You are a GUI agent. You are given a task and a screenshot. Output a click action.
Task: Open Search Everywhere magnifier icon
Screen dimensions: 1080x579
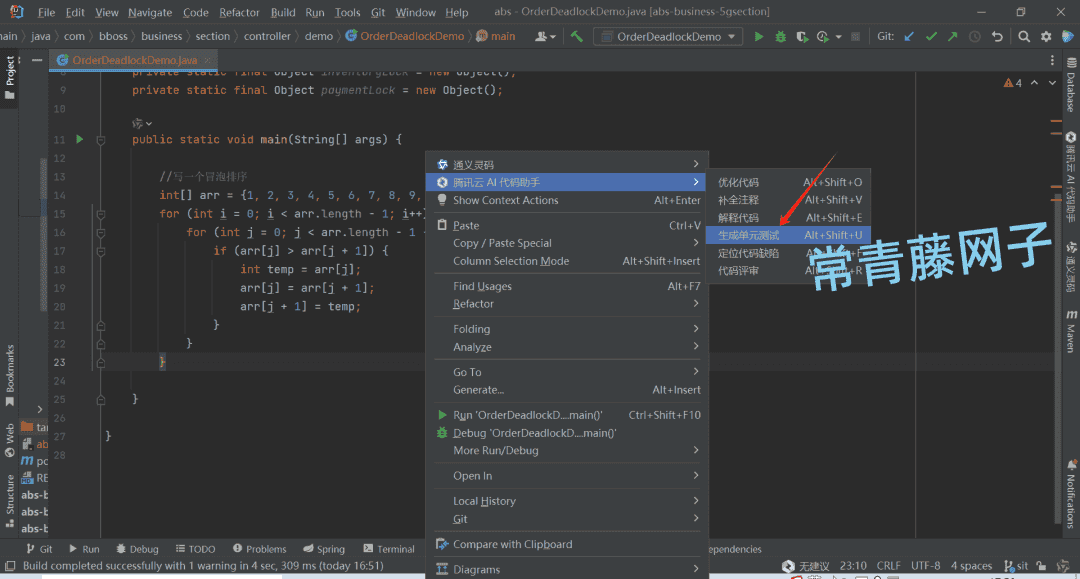(1024, 36)
